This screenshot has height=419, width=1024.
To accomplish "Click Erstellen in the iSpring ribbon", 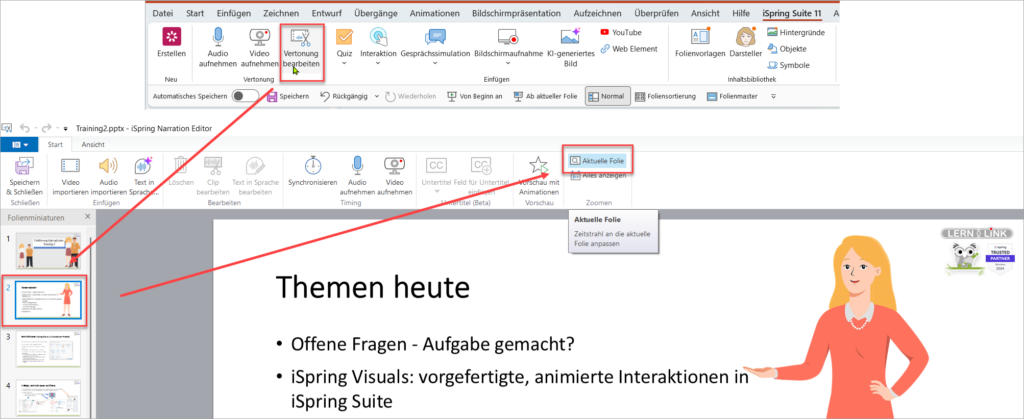I will 172,43.
